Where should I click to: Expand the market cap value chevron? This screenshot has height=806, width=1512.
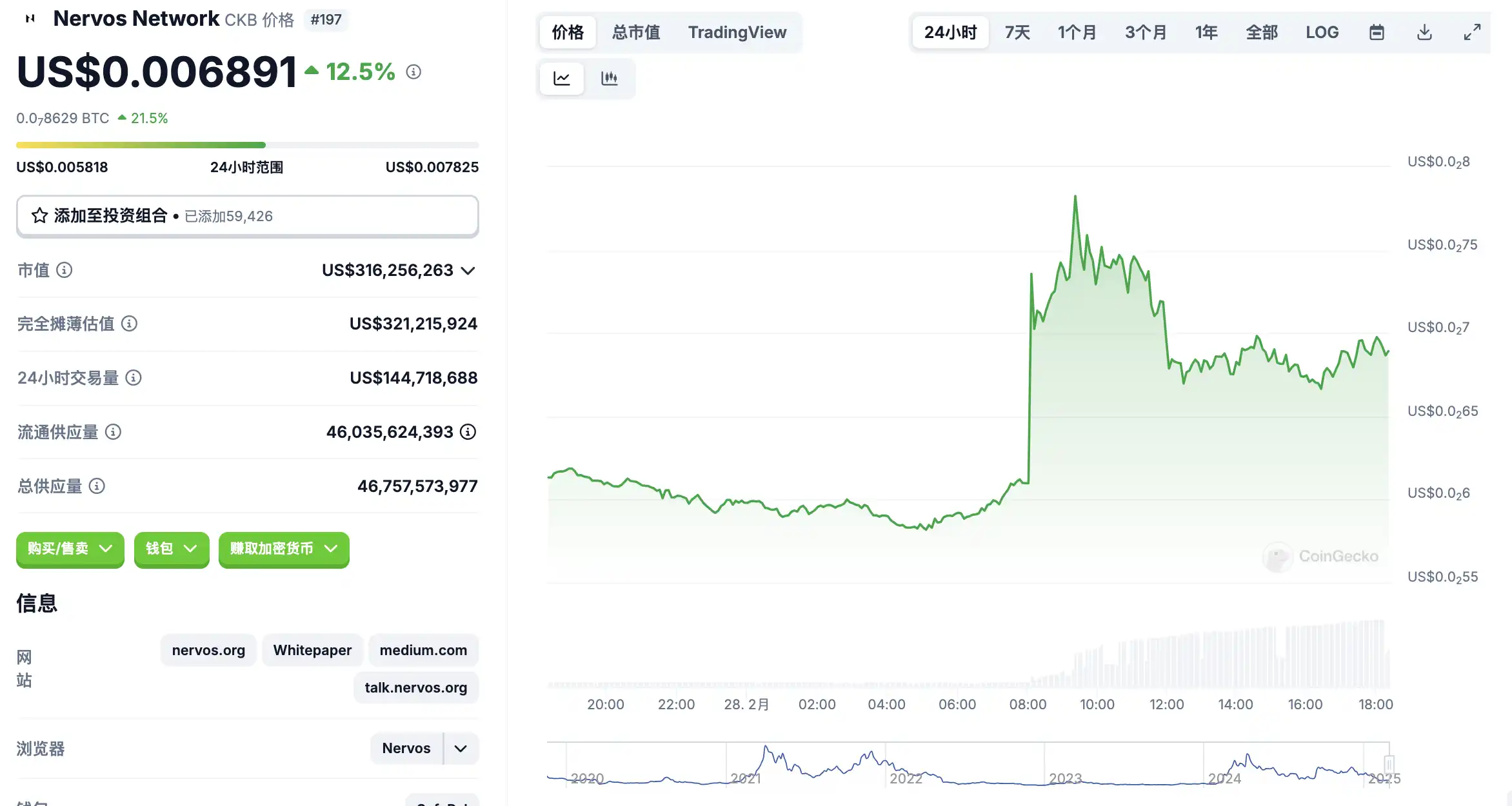pyautogui.click(x=468, y=271)
